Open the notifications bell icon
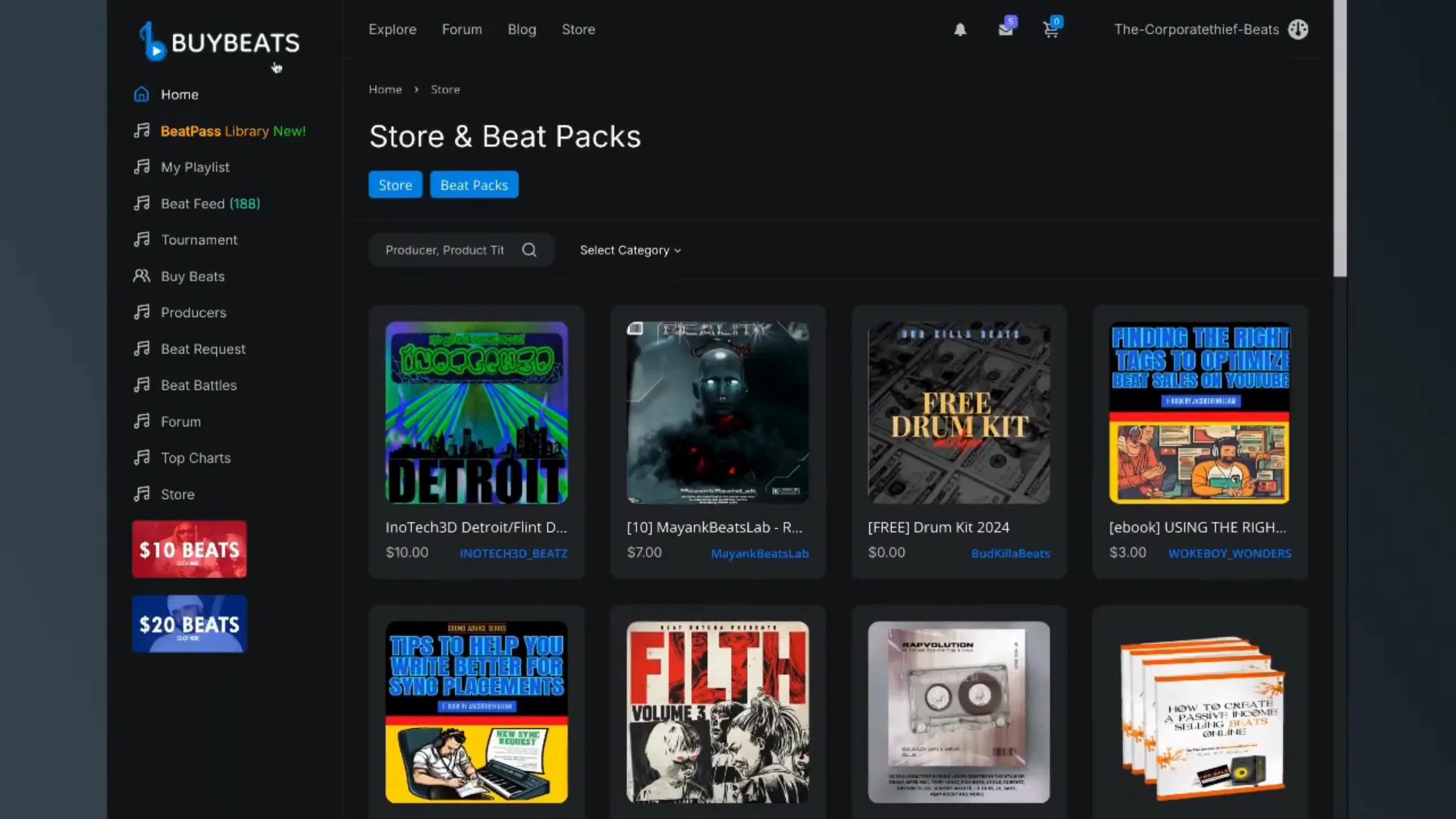The height and width of the screenshot is (819, 1456). 960,30
